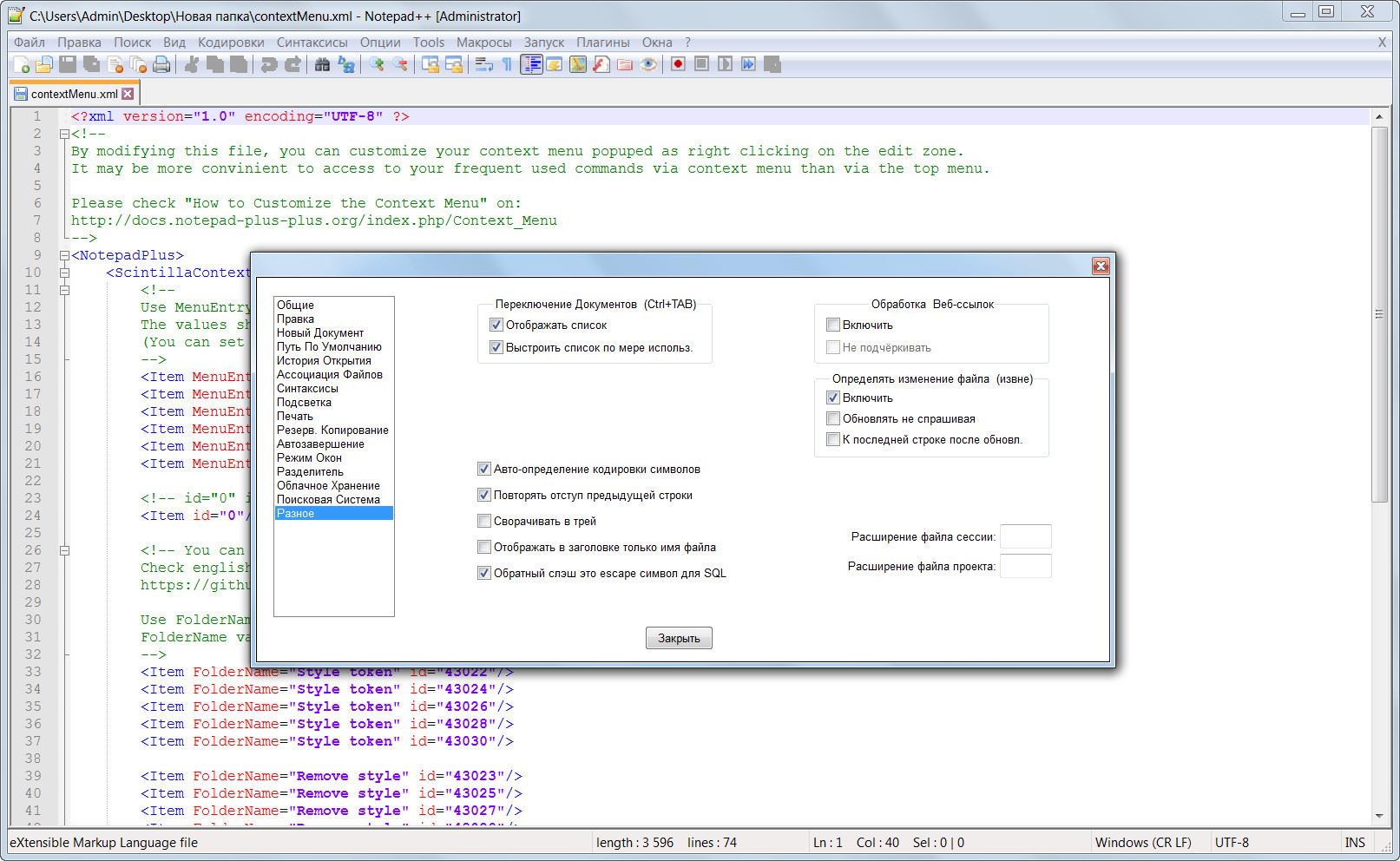Click the editor's vertical scrollbar thumb
Screen dimensions: 1400x861
[x=1379, y=314]
